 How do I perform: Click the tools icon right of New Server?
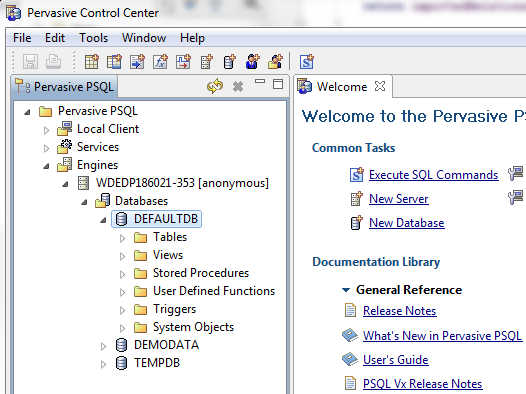pos(516,198)
